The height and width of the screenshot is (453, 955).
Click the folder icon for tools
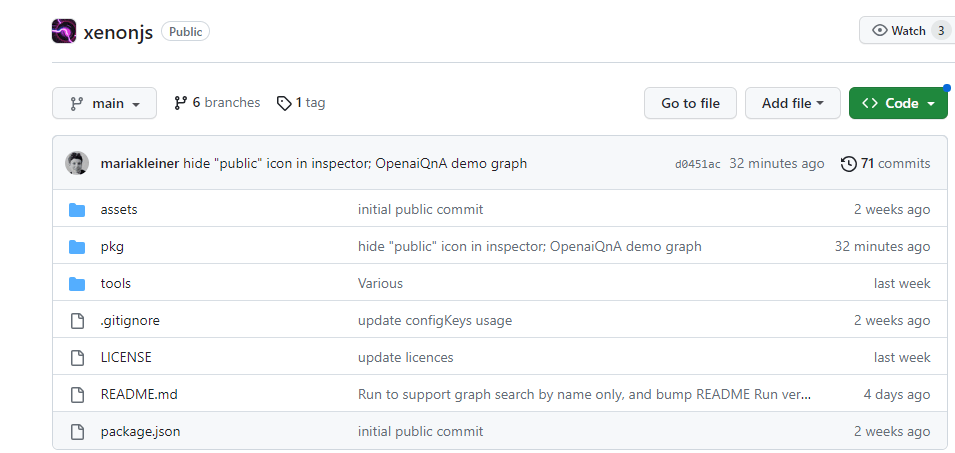point(77,284)
